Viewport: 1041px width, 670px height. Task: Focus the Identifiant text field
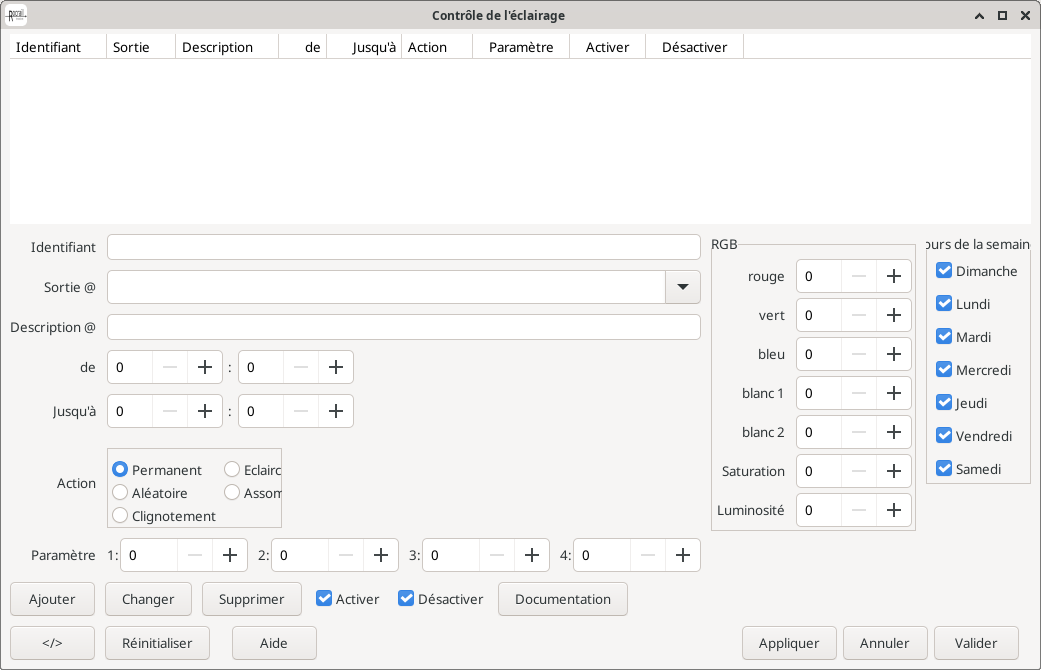[403, 247]
